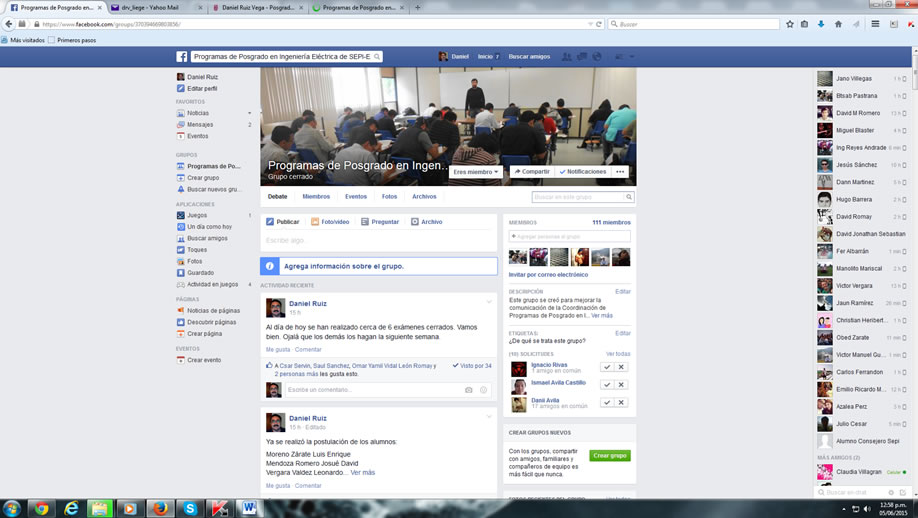Open Firefox URL history dropdown arrow

[x=590, y=24]
